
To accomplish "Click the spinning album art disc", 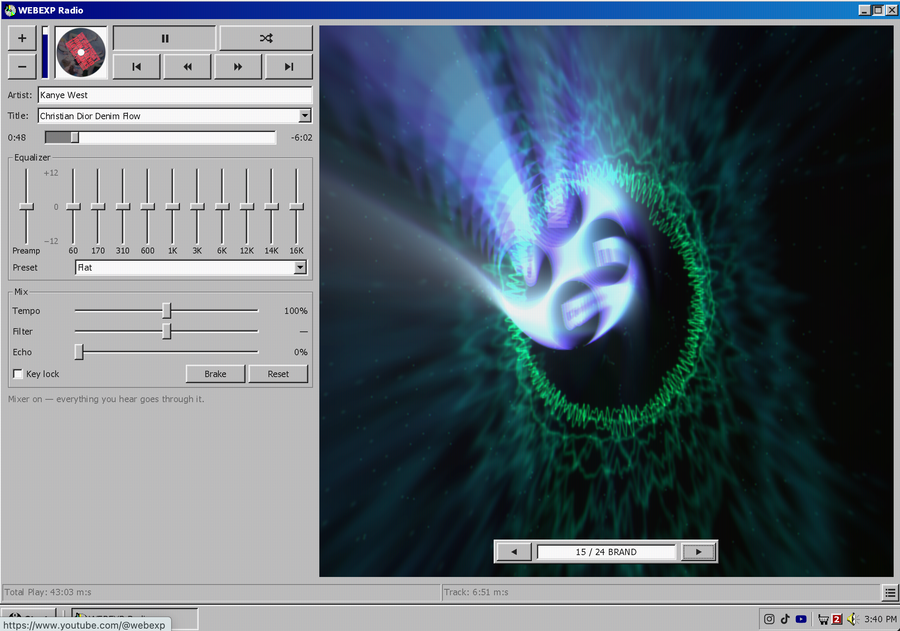I will pos(81,52).
